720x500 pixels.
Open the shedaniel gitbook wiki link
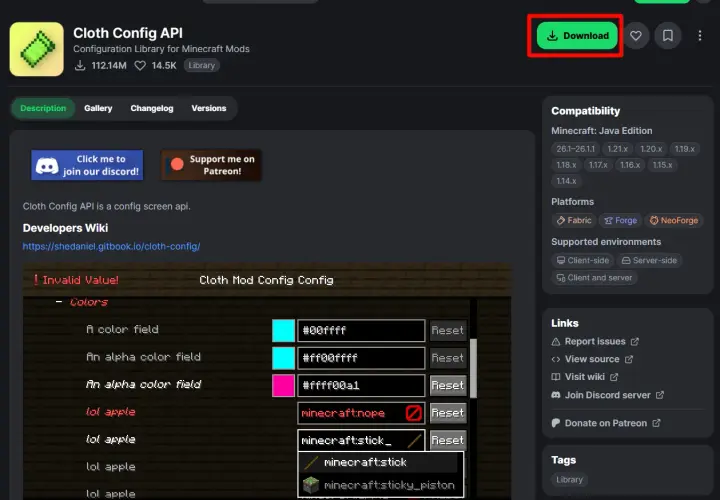[112, 247]
